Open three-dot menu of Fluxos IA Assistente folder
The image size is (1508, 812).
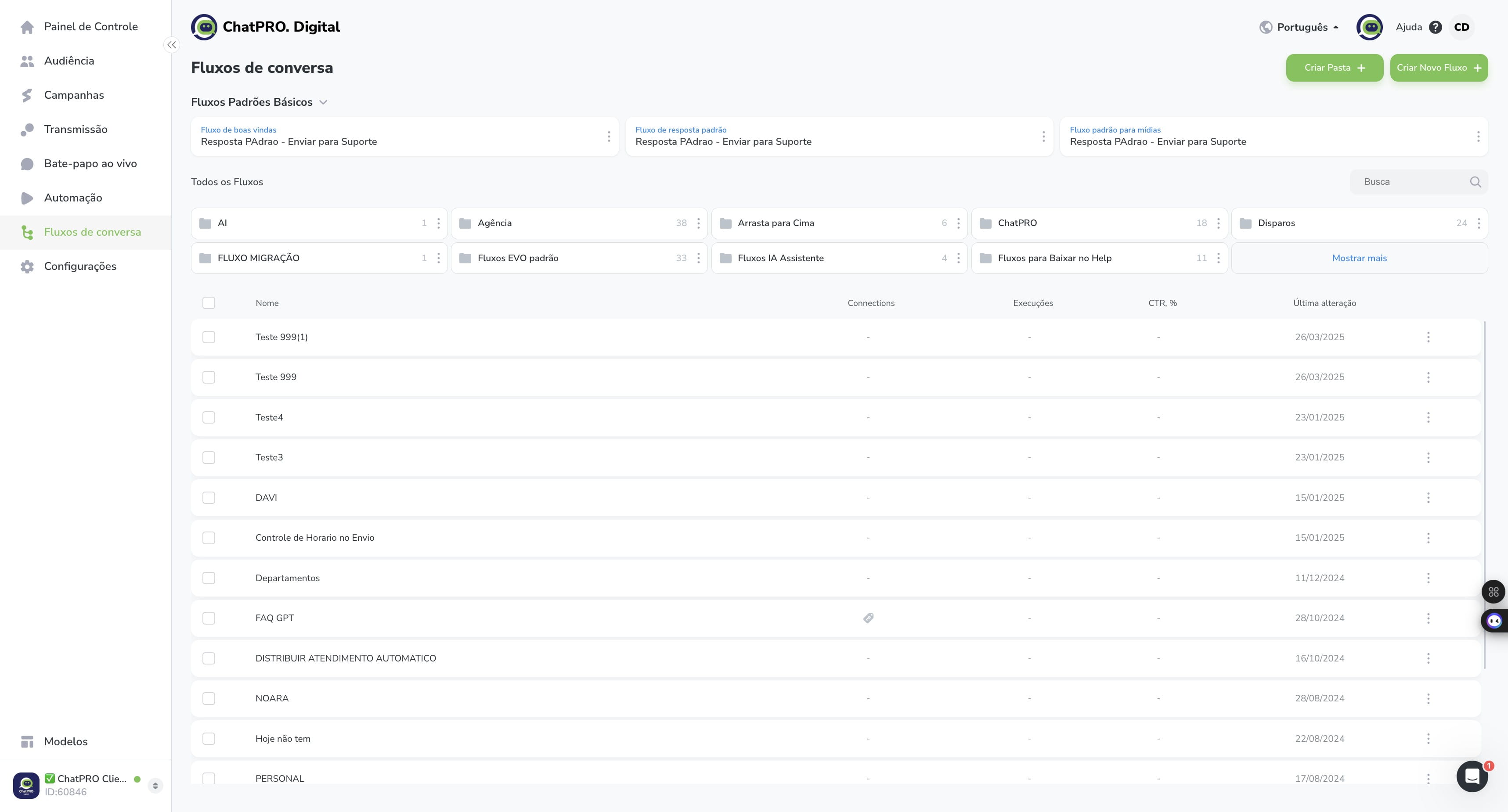(x=958, y=258)
